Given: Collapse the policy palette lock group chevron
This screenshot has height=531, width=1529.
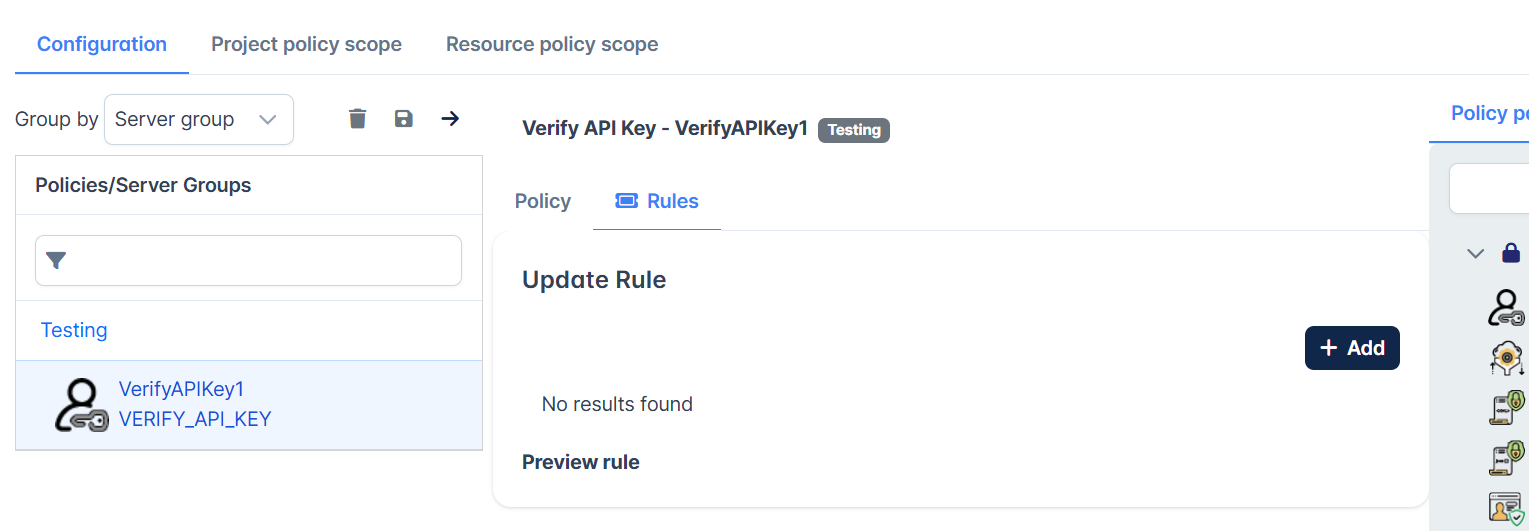Looking at the screenshot, I should click(x=1475, y=253).
